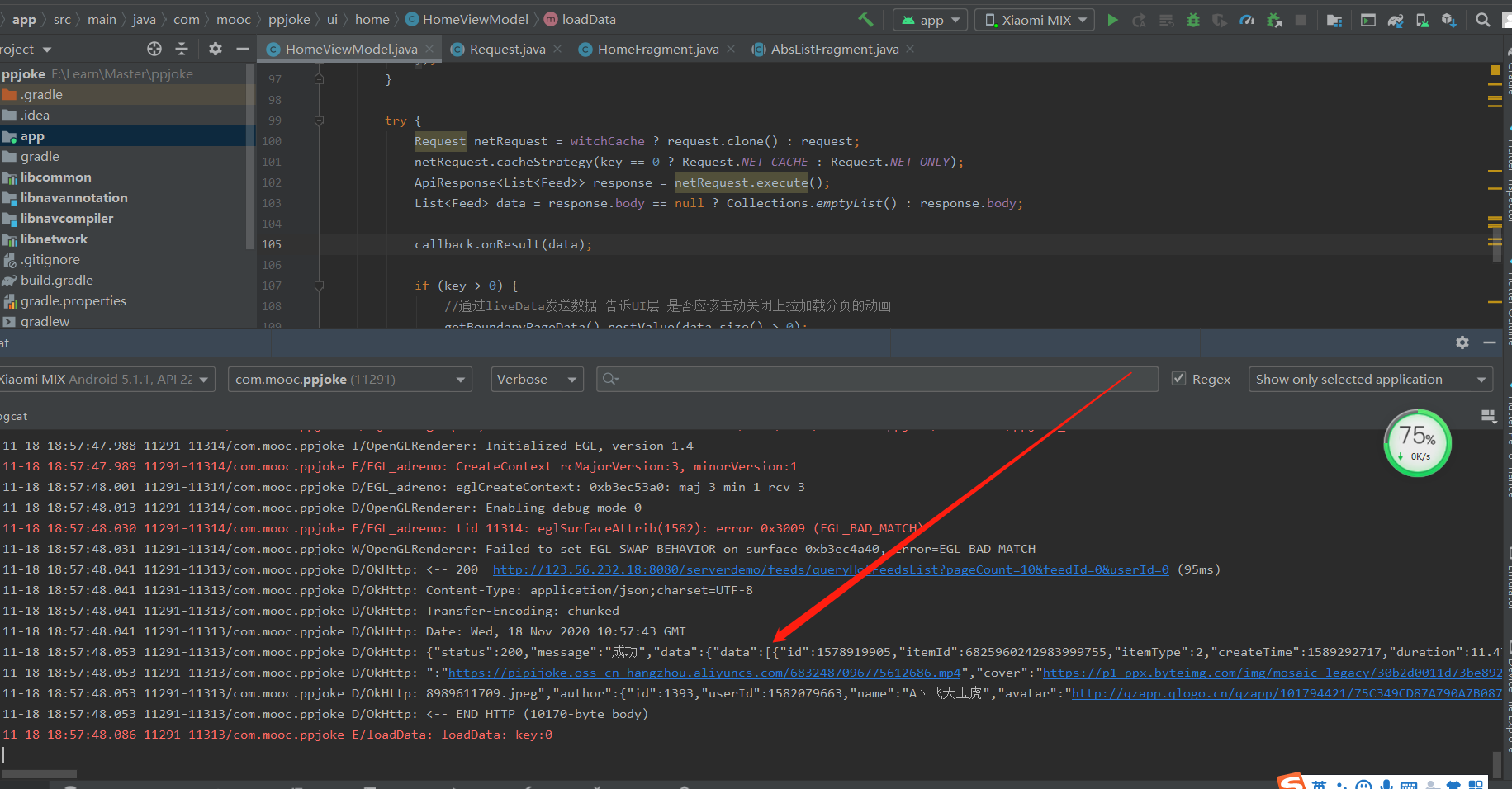The width and height of the screenshot is (1512, 789).
Task: Click Run with Coverage shield icon
Action: [1219, 20]
